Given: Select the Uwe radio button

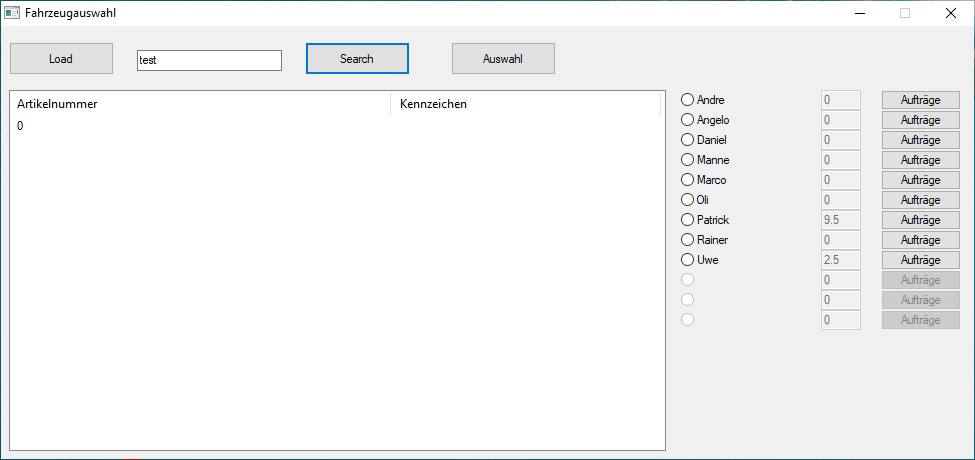Looking at the screenshot, I should tap(687, 260).
